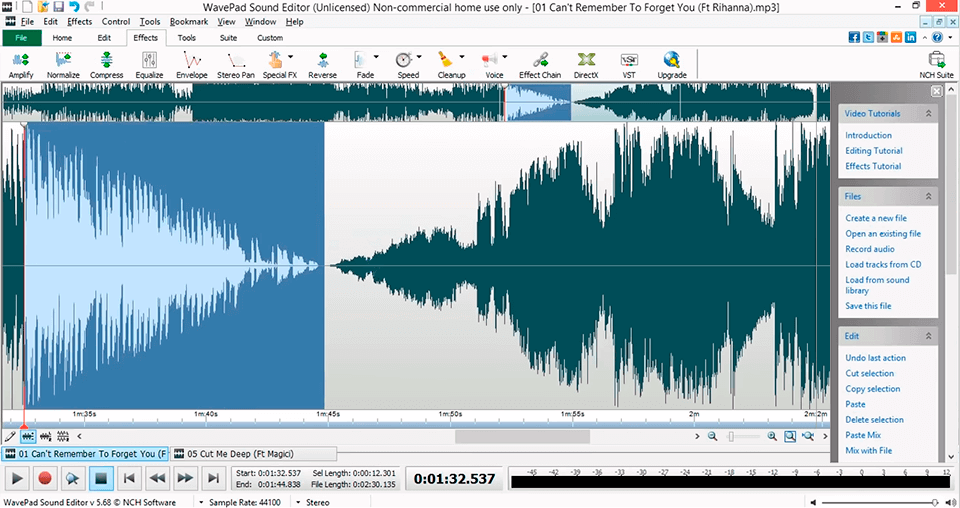Switch to the Tools ribbon tab
The height and width of the screenshot is (508, 960).
187,38
